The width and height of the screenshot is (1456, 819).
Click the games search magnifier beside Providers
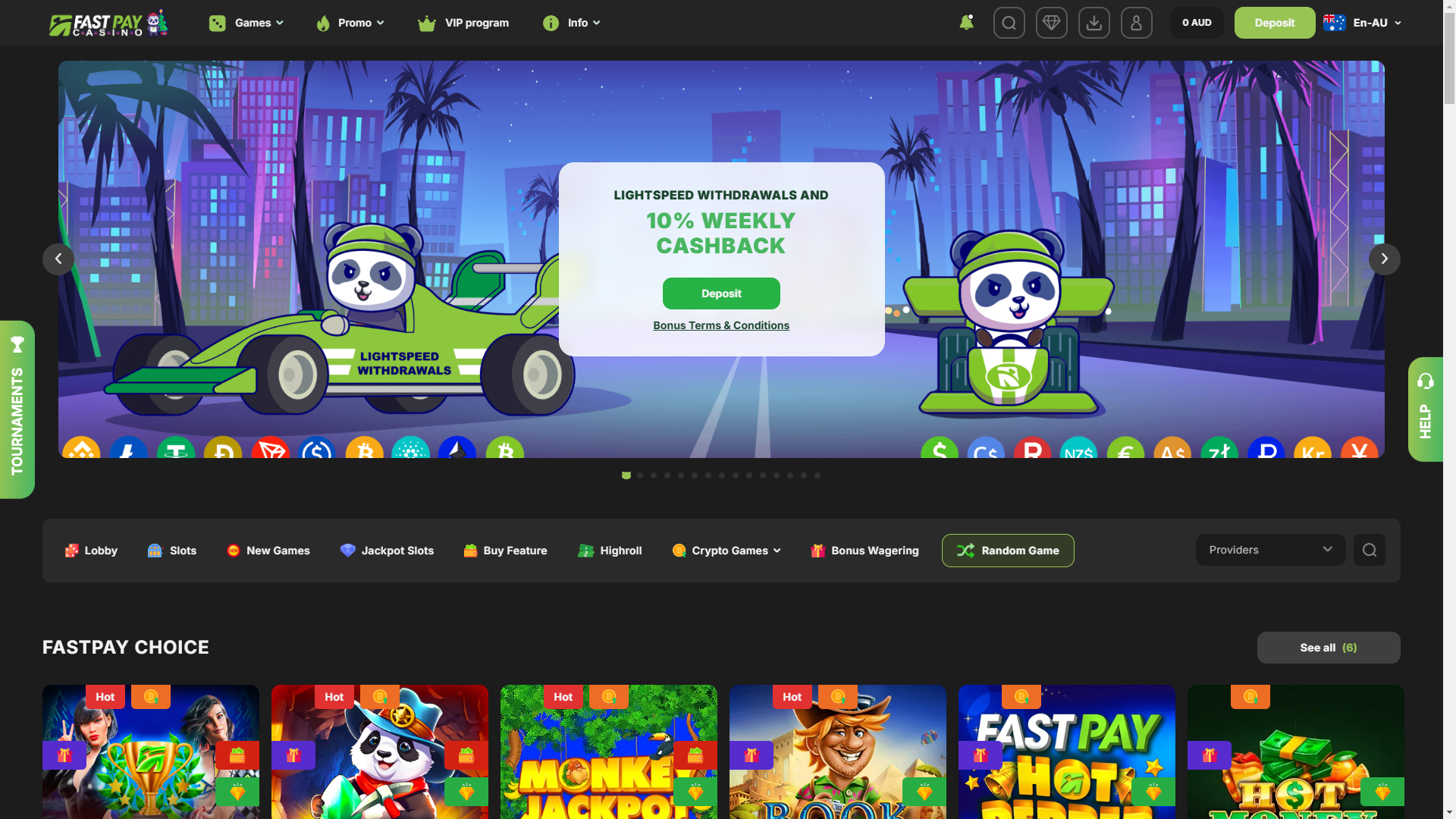(1369, 550)
